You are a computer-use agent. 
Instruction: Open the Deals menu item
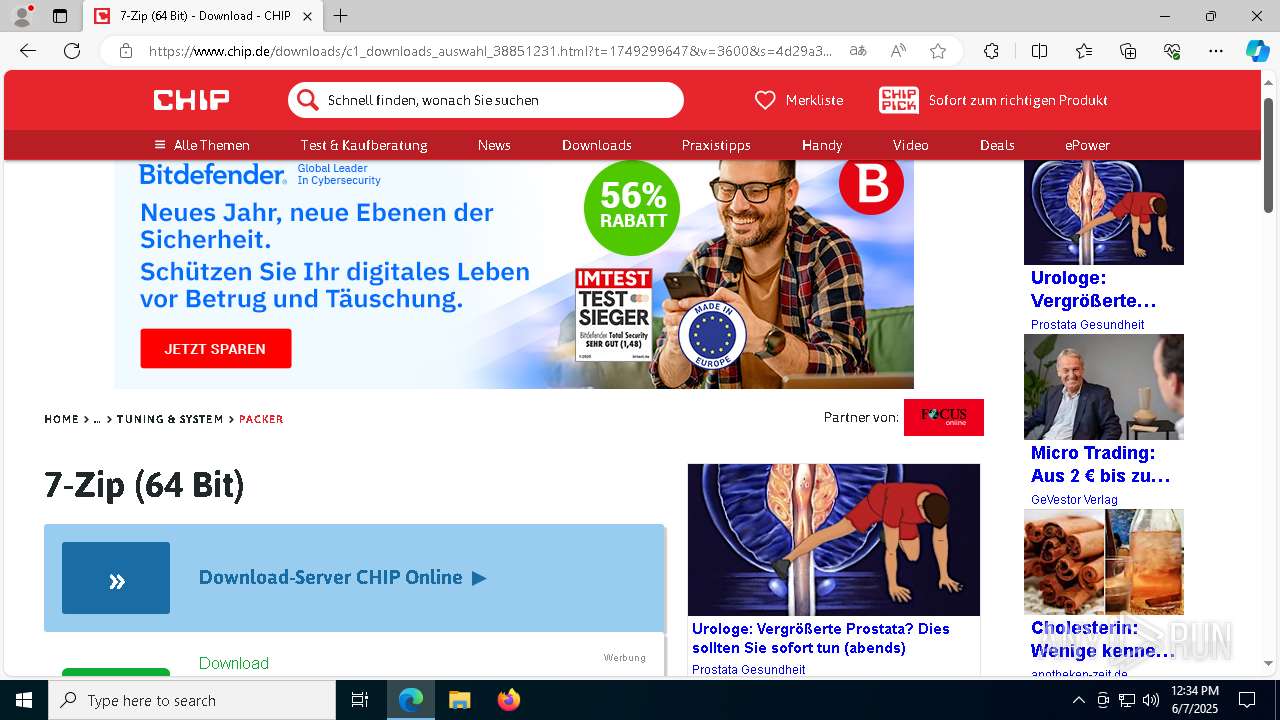tap(997, 145)
